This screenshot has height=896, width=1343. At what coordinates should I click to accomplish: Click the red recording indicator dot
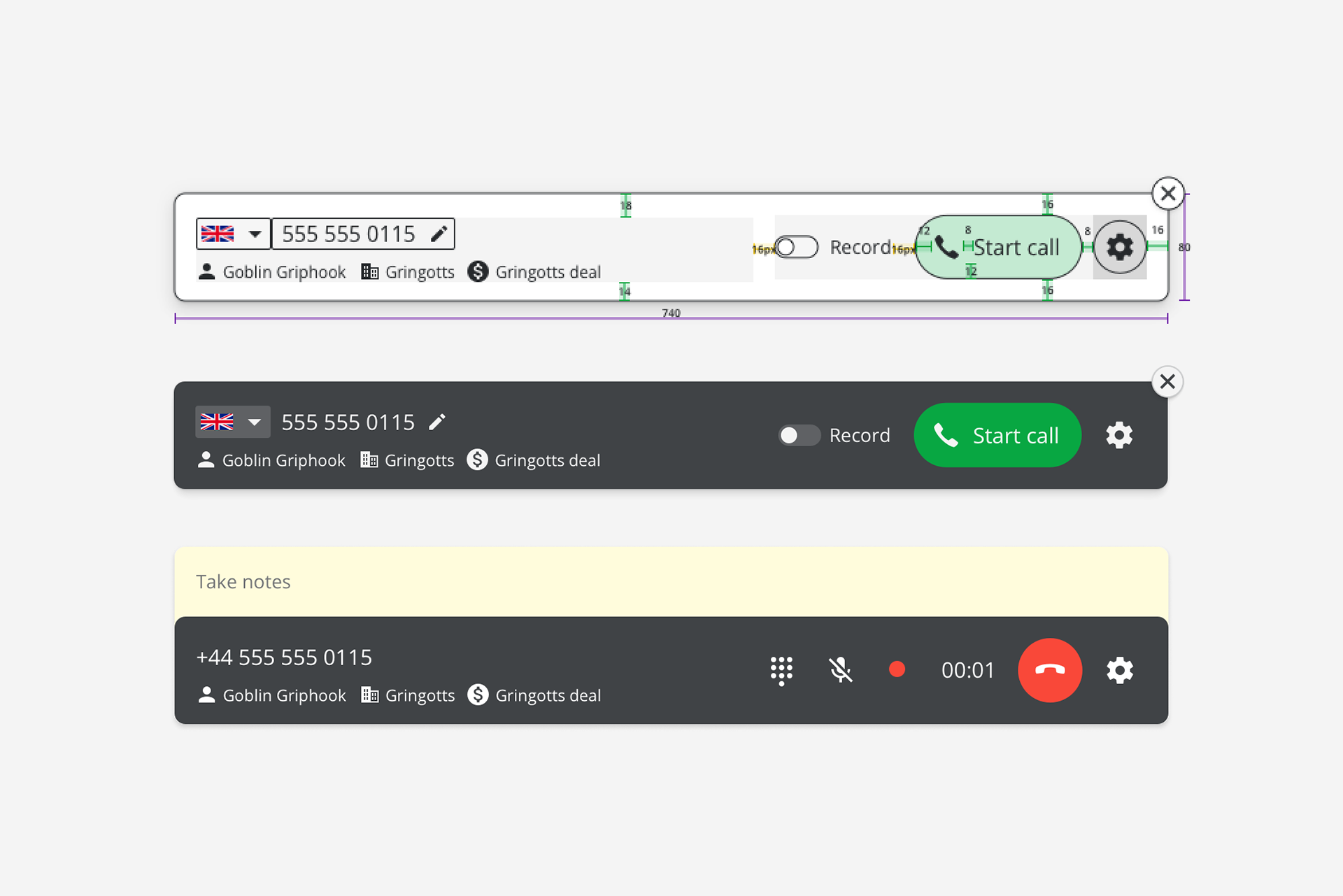point(897,670)
